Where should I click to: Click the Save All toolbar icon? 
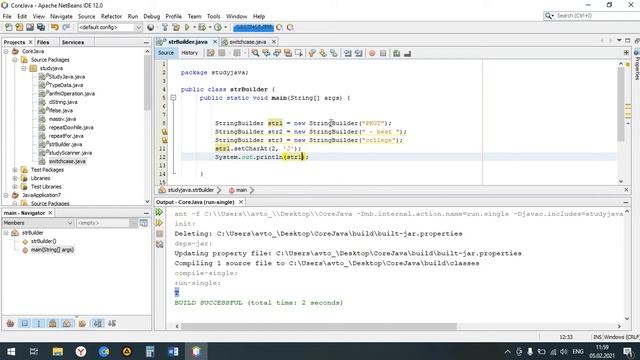point(41,27)
